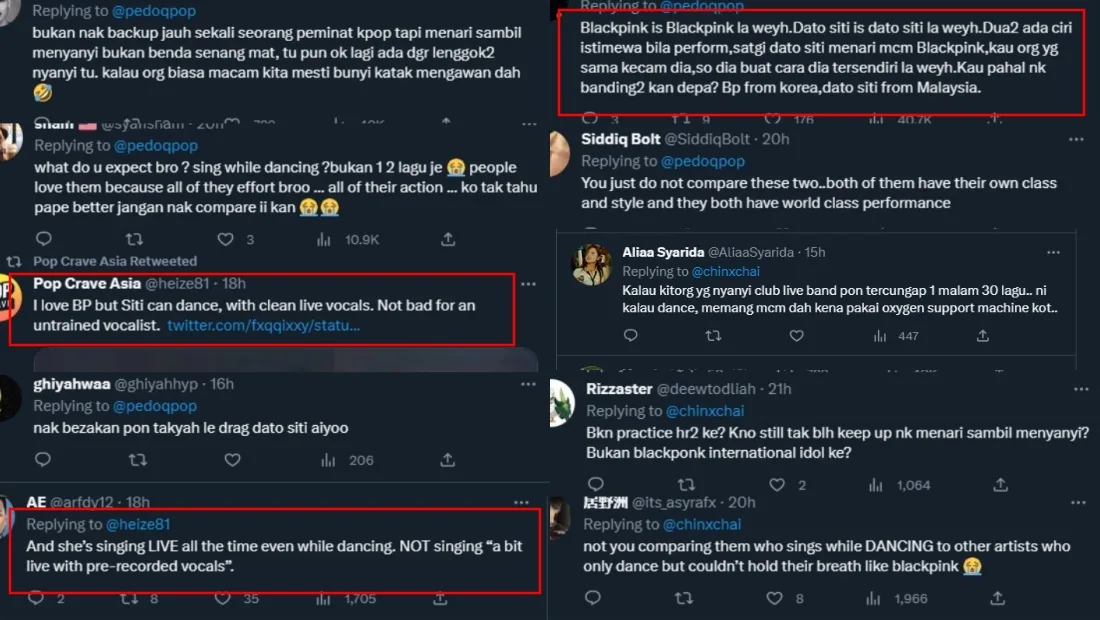1100x620 pixels.
Task: Open more options on Pop Crave Asia tweet
Action: tap(527, 284)
